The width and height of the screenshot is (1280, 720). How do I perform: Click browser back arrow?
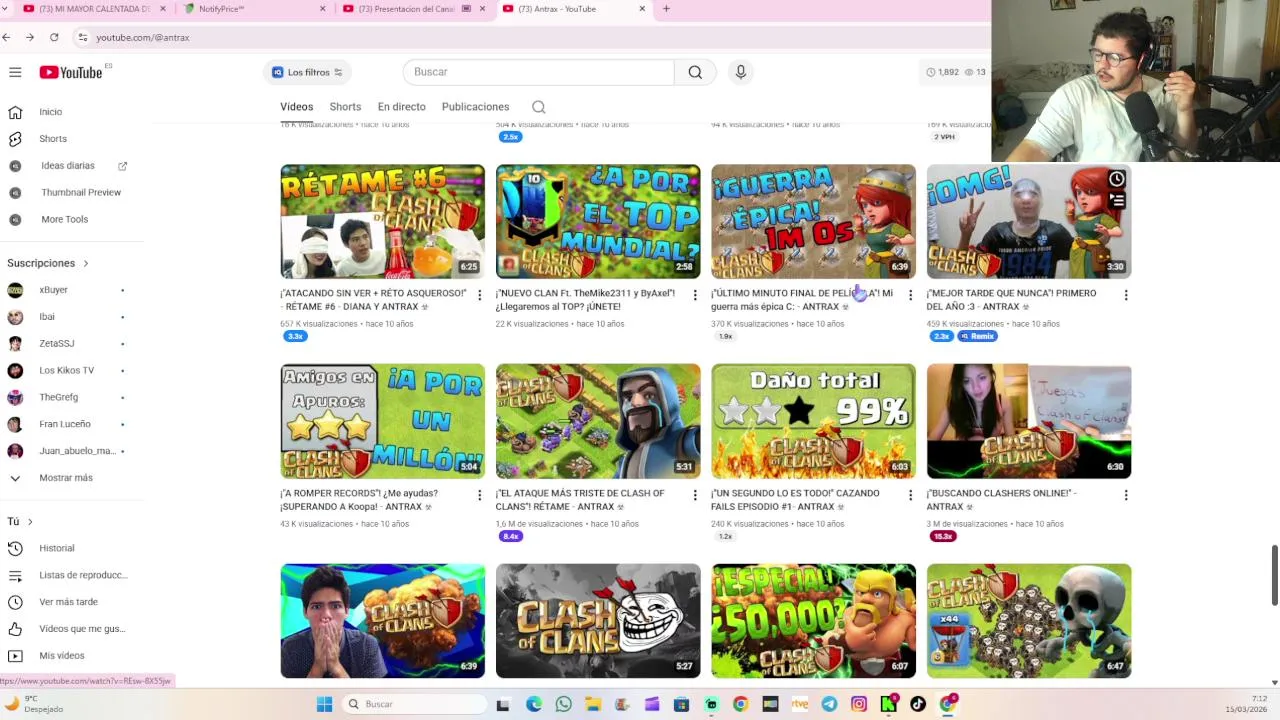(7, 37)
